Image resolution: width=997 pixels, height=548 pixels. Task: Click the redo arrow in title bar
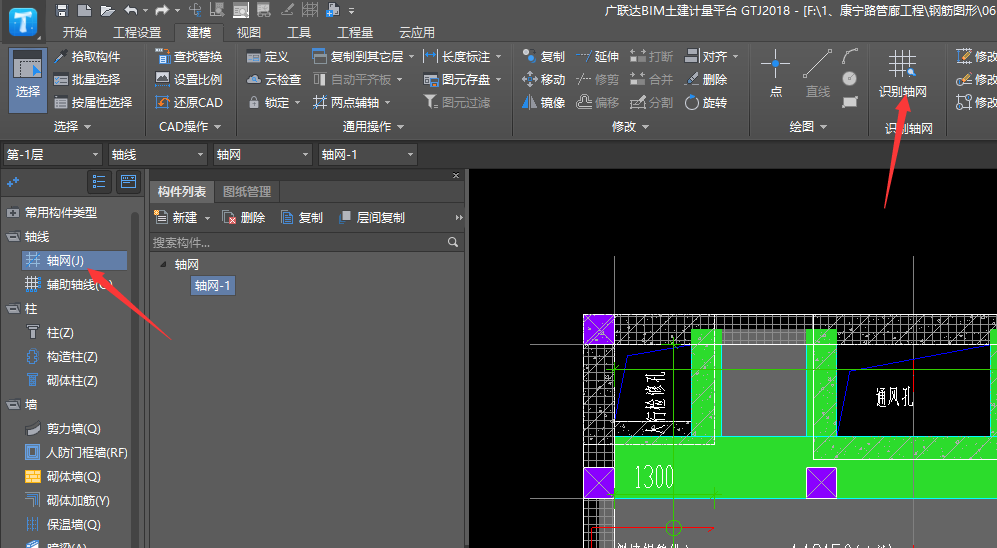pos(162,10)
